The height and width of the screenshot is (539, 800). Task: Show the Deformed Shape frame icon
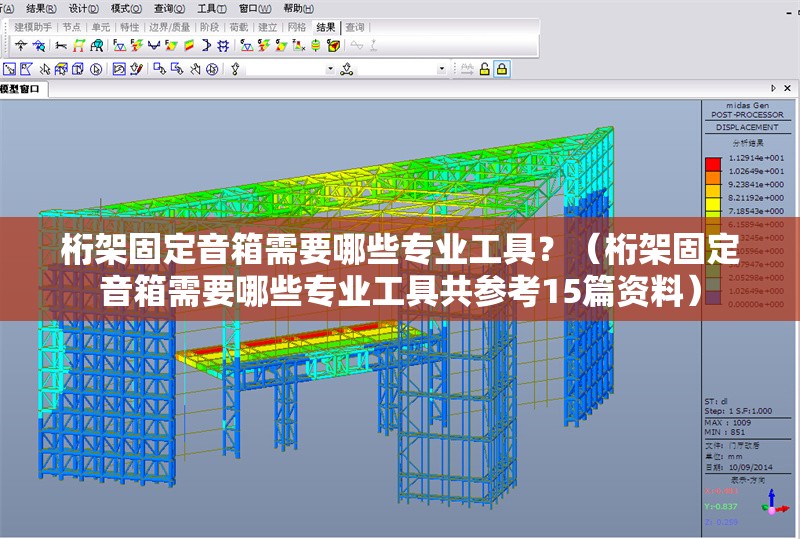[79, 45]
